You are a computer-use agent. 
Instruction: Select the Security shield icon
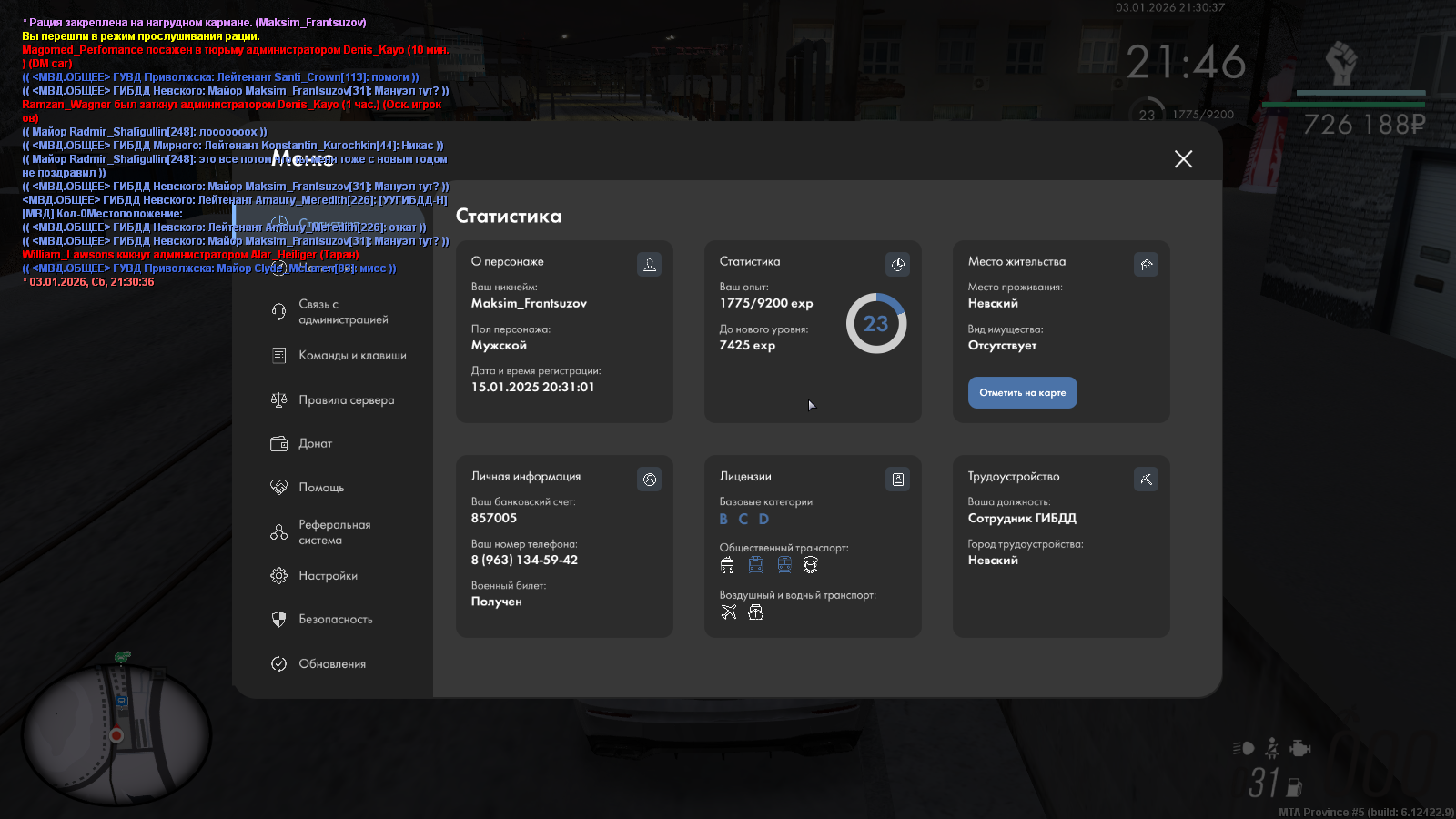[x=278, y=620]
